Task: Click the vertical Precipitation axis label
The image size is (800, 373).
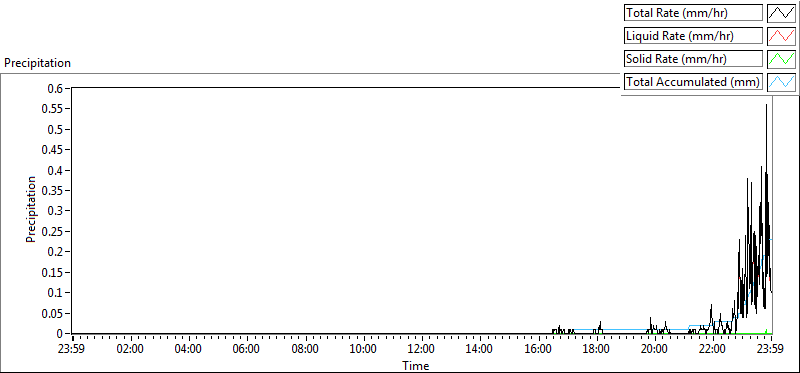Action: (32, 209)
